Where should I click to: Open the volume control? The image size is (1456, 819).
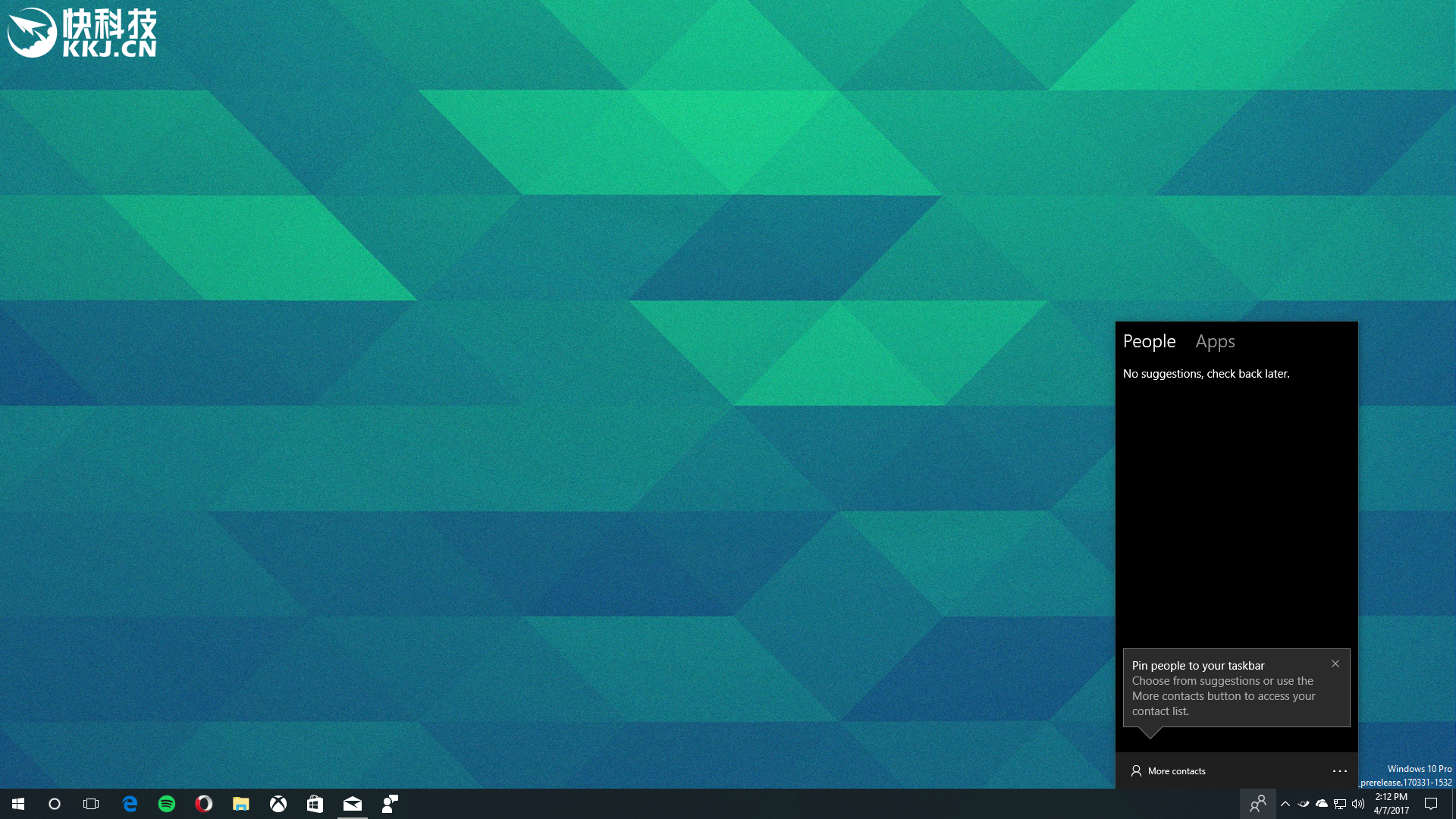click(1358, 804)
